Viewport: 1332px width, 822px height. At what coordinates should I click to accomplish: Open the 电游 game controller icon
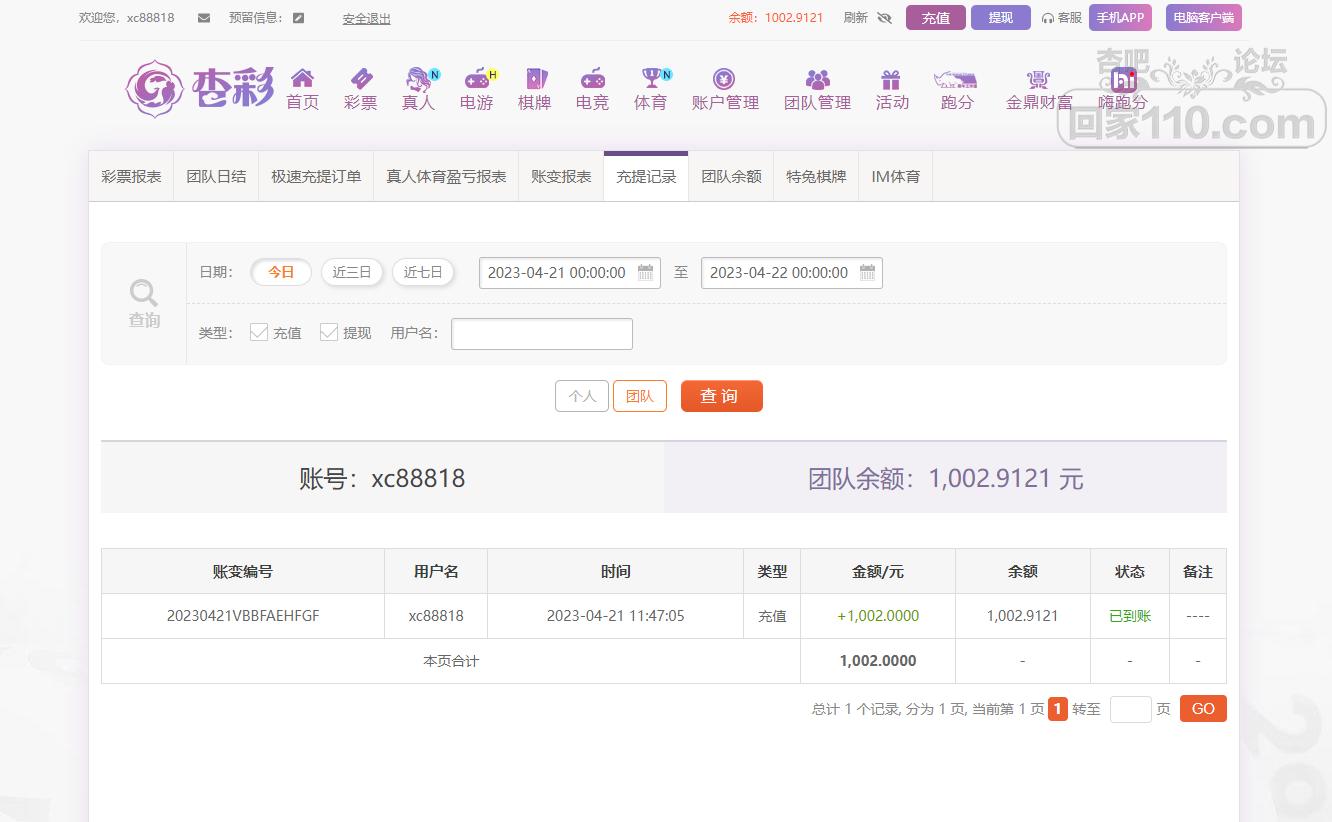[477, 79]
